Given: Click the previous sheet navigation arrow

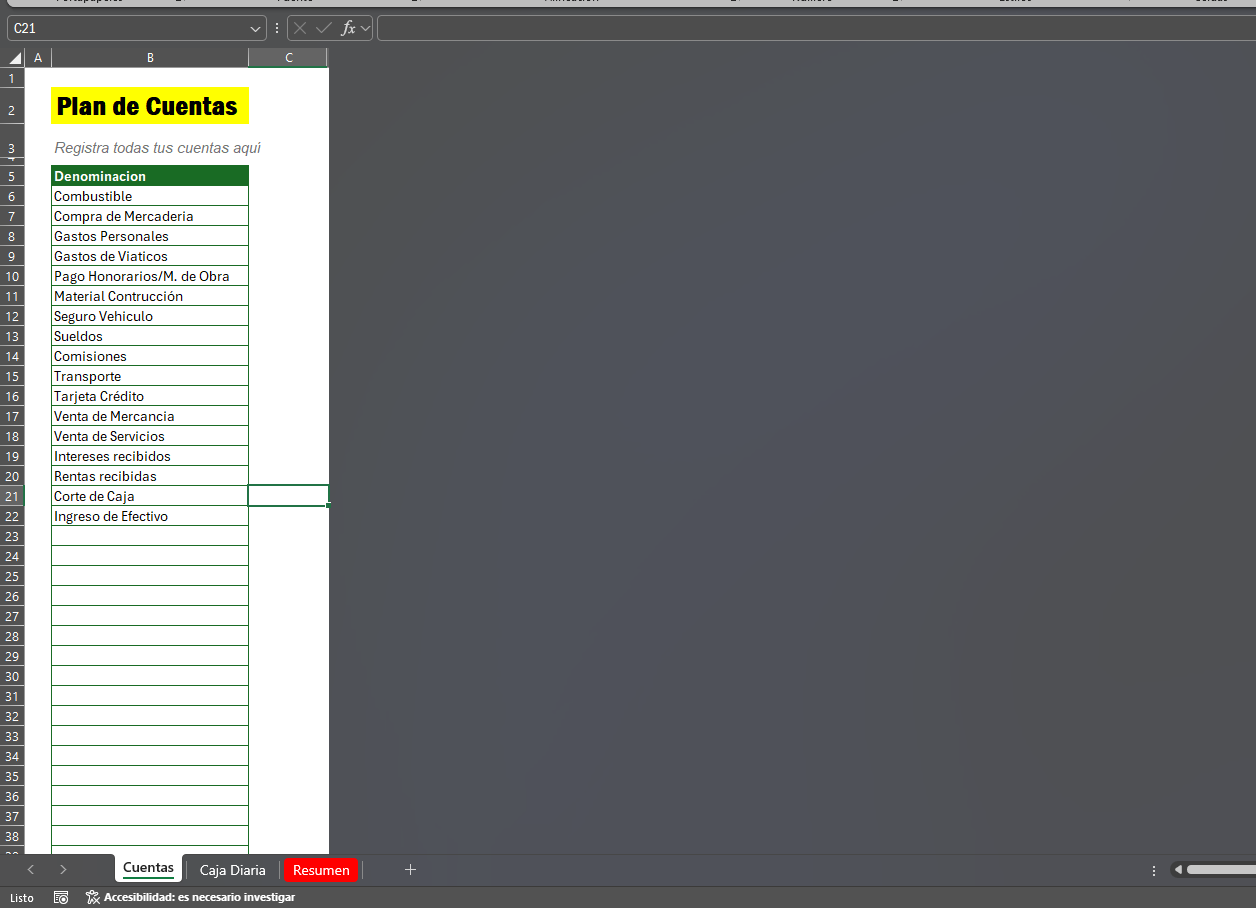Looking at the screenshot, I should tap(31, 869).
